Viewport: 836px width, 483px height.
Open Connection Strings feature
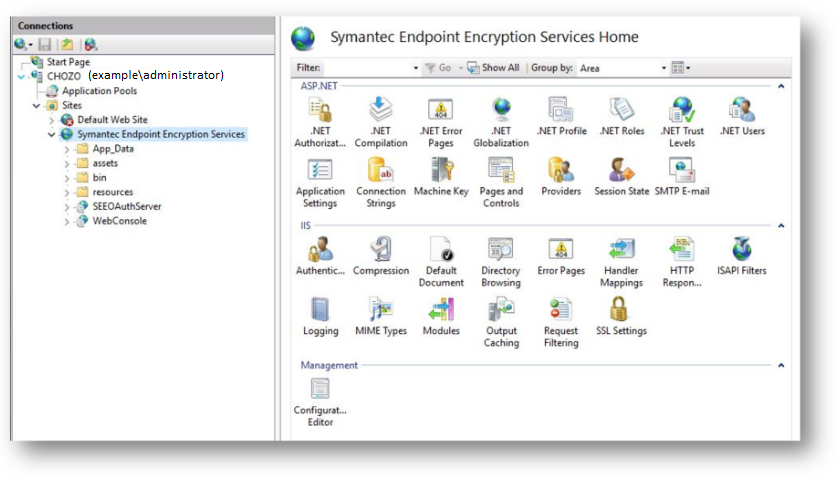381,182
